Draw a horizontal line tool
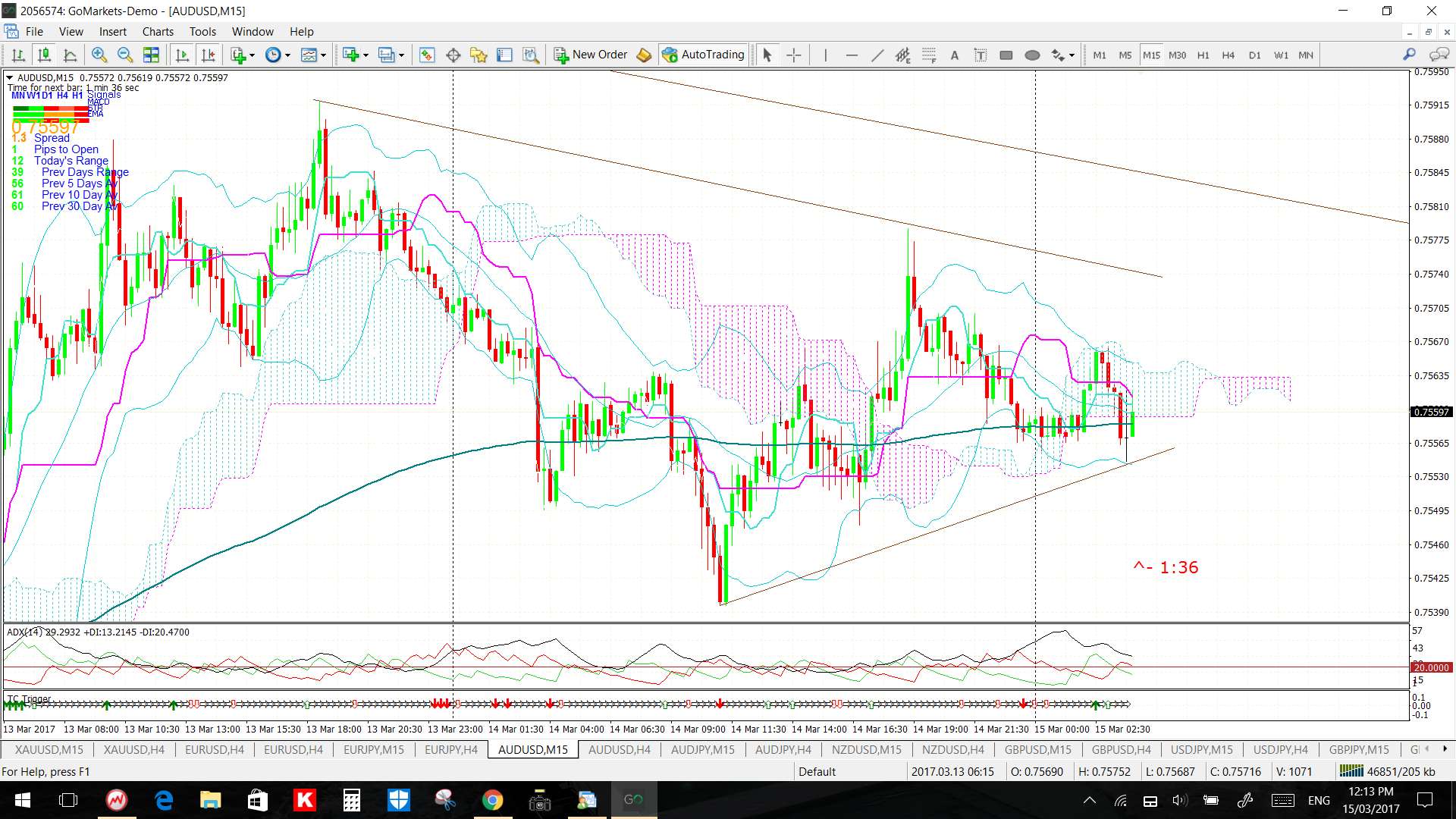The image size is (1456, 819). tap(851, 55)
